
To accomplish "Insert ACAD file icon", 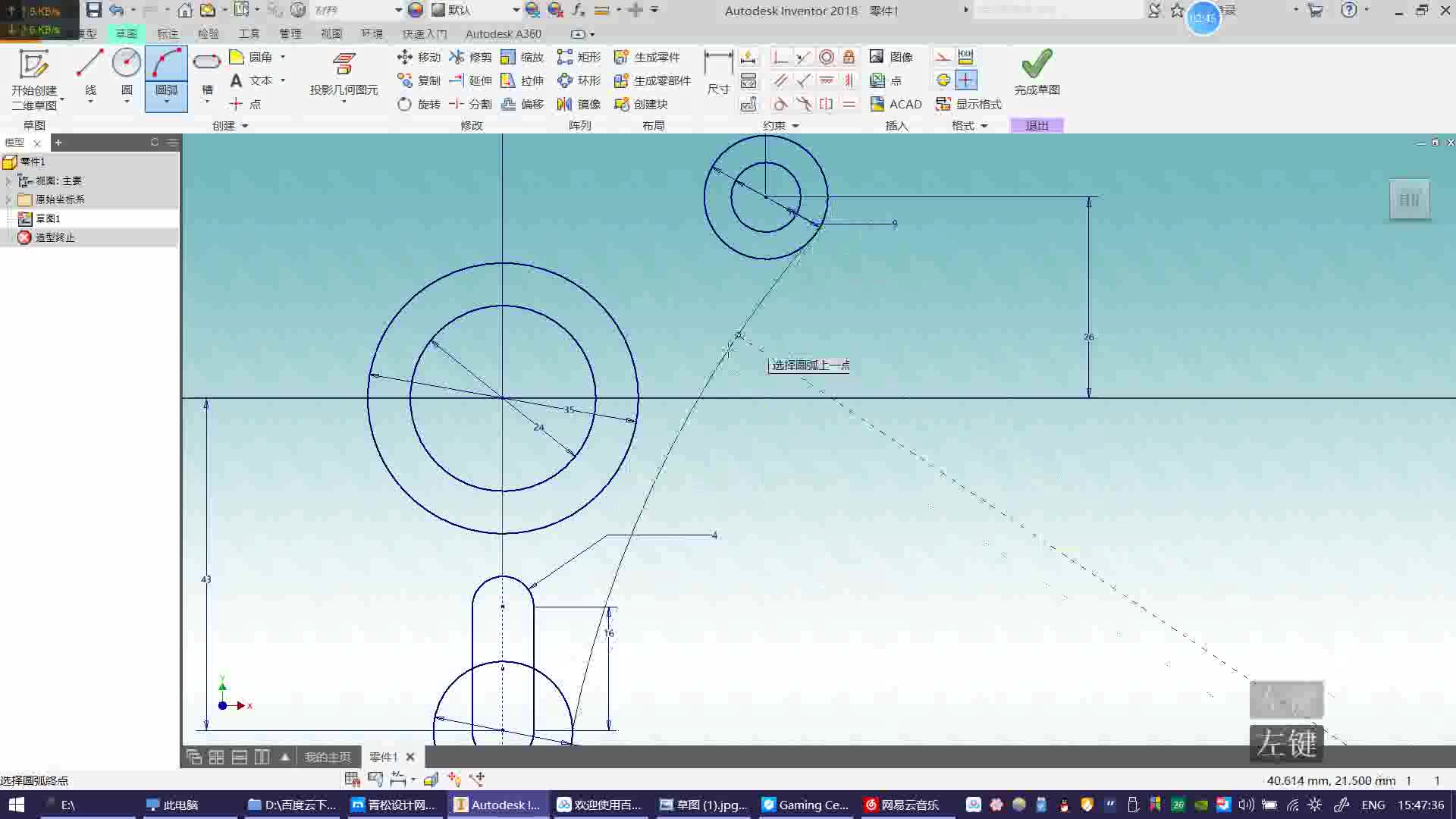I will 877,104.
